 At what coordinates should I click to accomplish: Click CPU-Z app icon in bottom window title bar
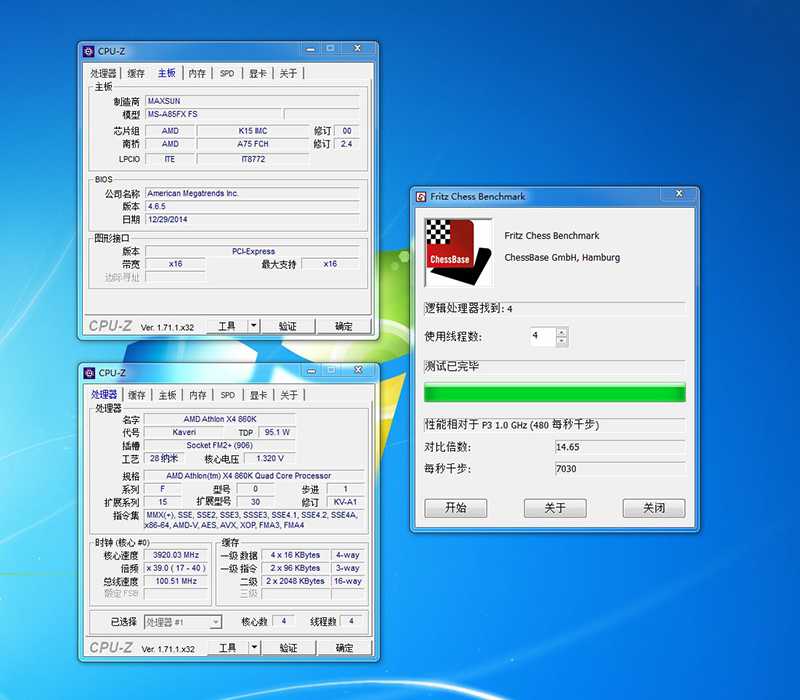coord(89,373)
